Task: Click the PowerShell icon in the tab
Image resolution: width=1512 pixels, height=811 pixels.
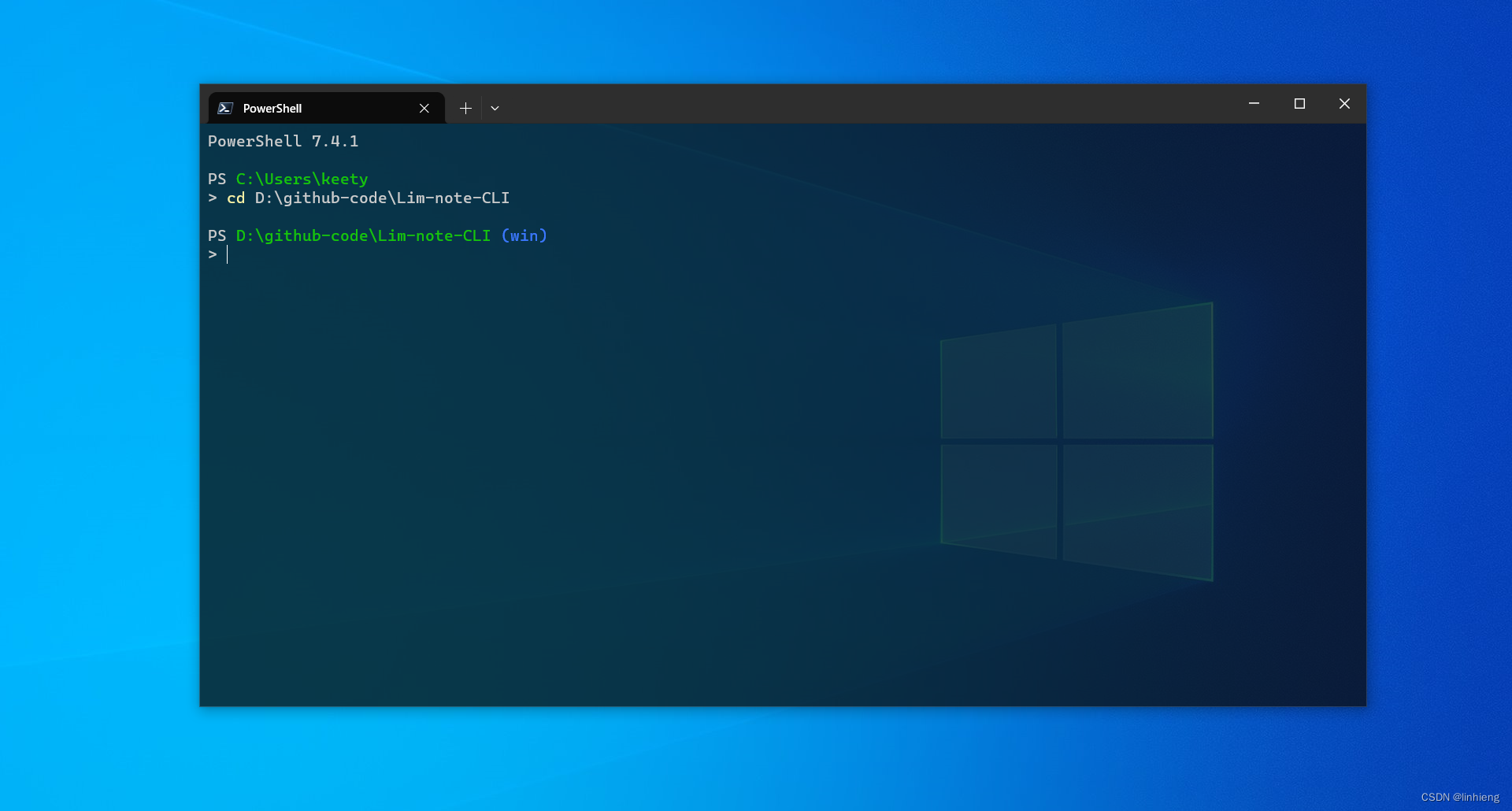Action: [x=225, y=108]
